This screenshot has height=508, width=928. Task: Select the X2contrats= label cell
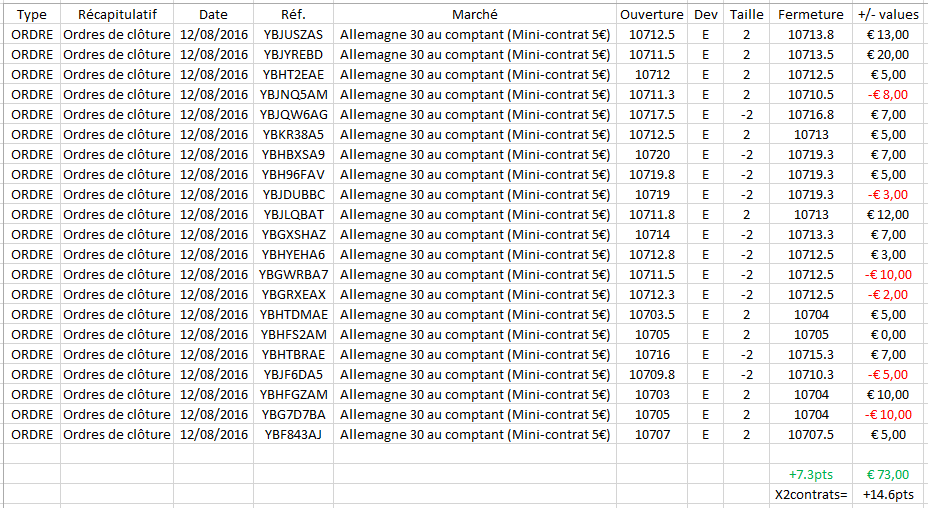[x=811, y=494]
